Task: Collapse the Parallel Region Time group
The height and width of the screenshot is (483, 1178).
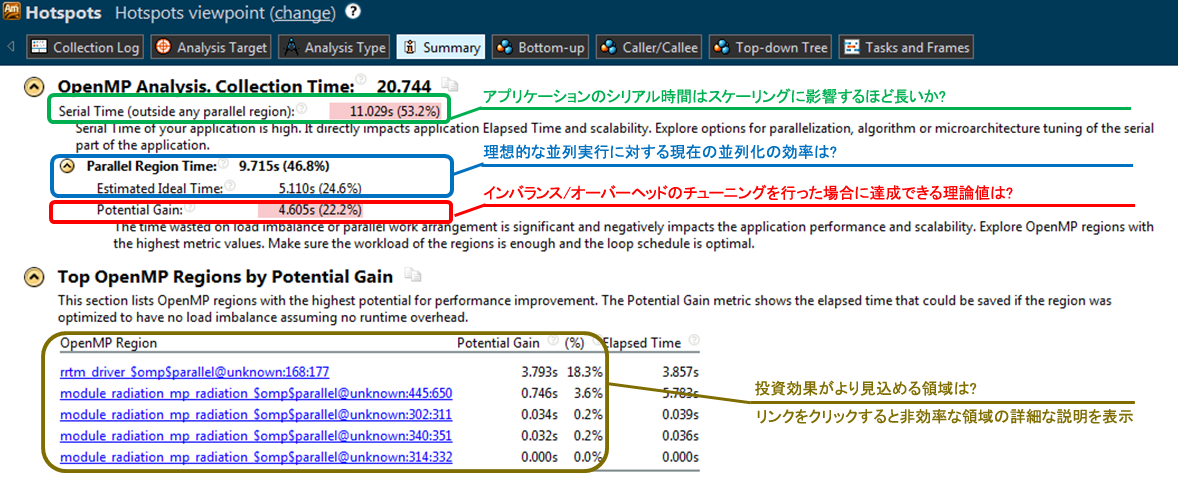Action: pos(68,166)
